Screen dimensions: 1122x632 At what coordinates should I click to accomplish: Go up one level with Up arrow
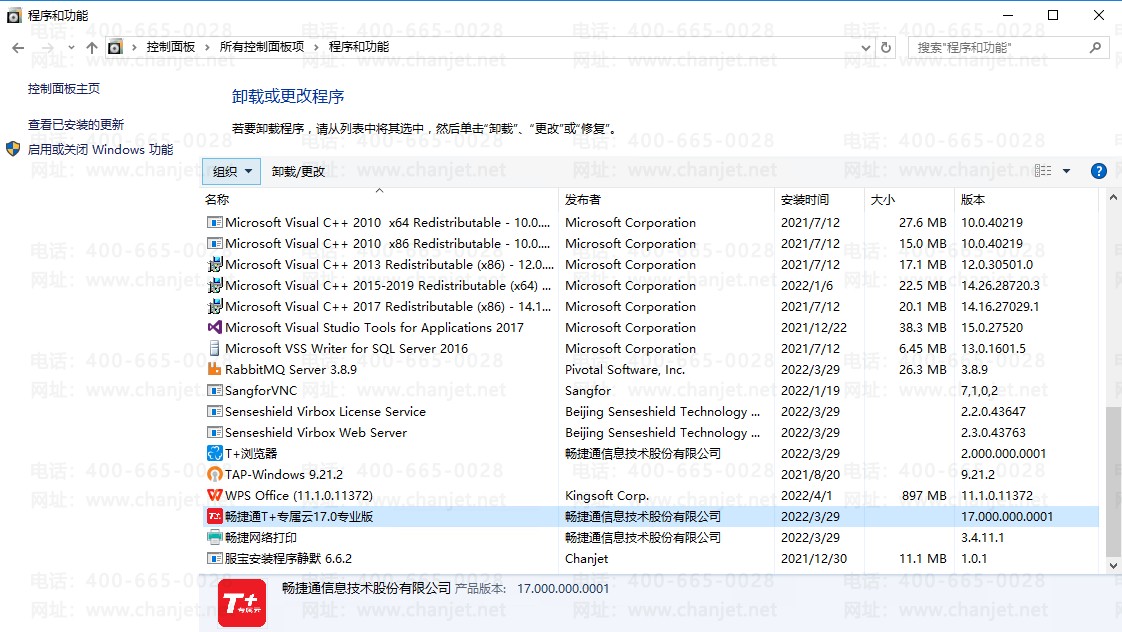click(92, 48)
